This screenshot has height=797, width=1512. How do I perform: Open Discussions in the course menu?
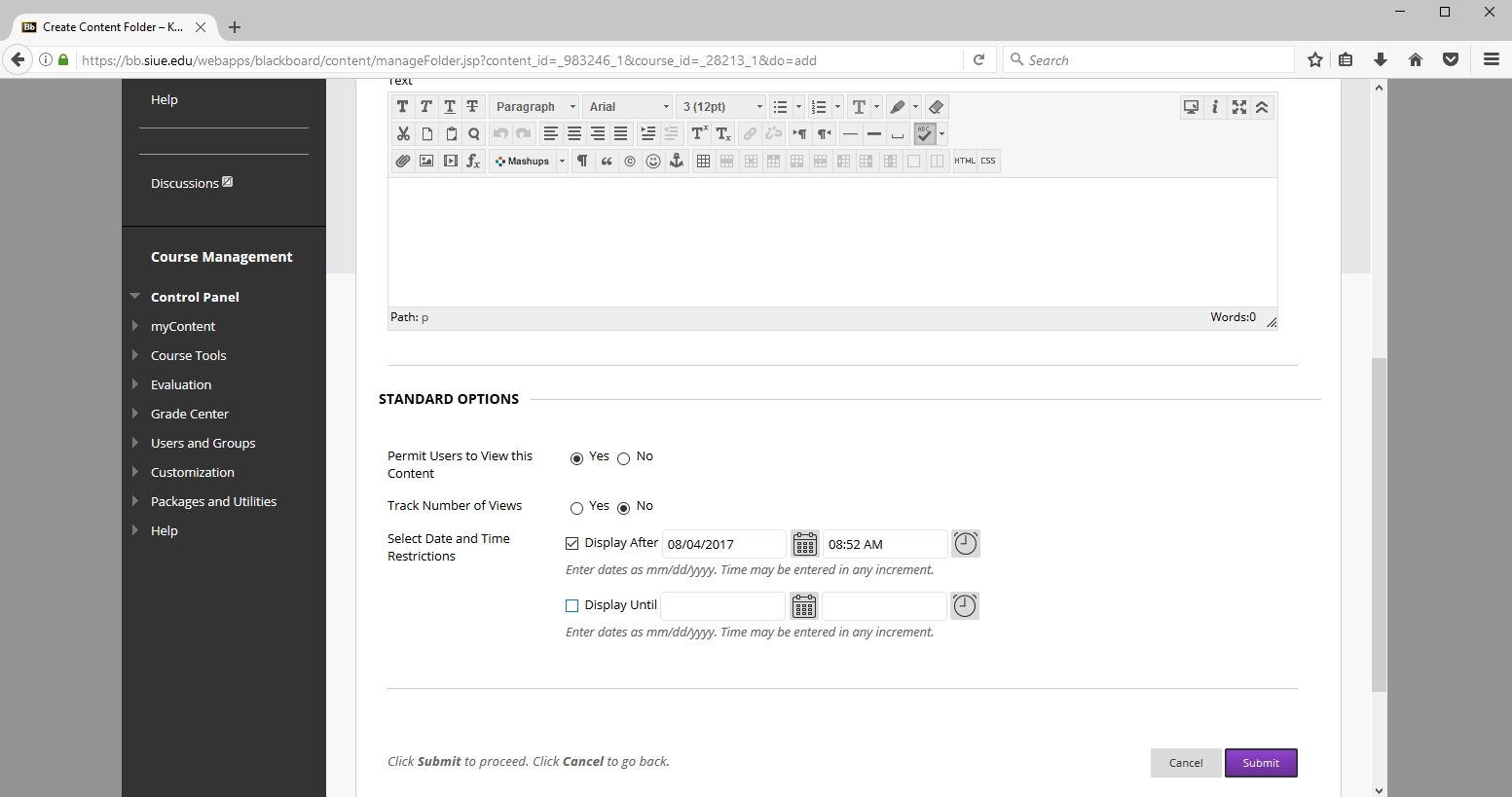(184, 183)
